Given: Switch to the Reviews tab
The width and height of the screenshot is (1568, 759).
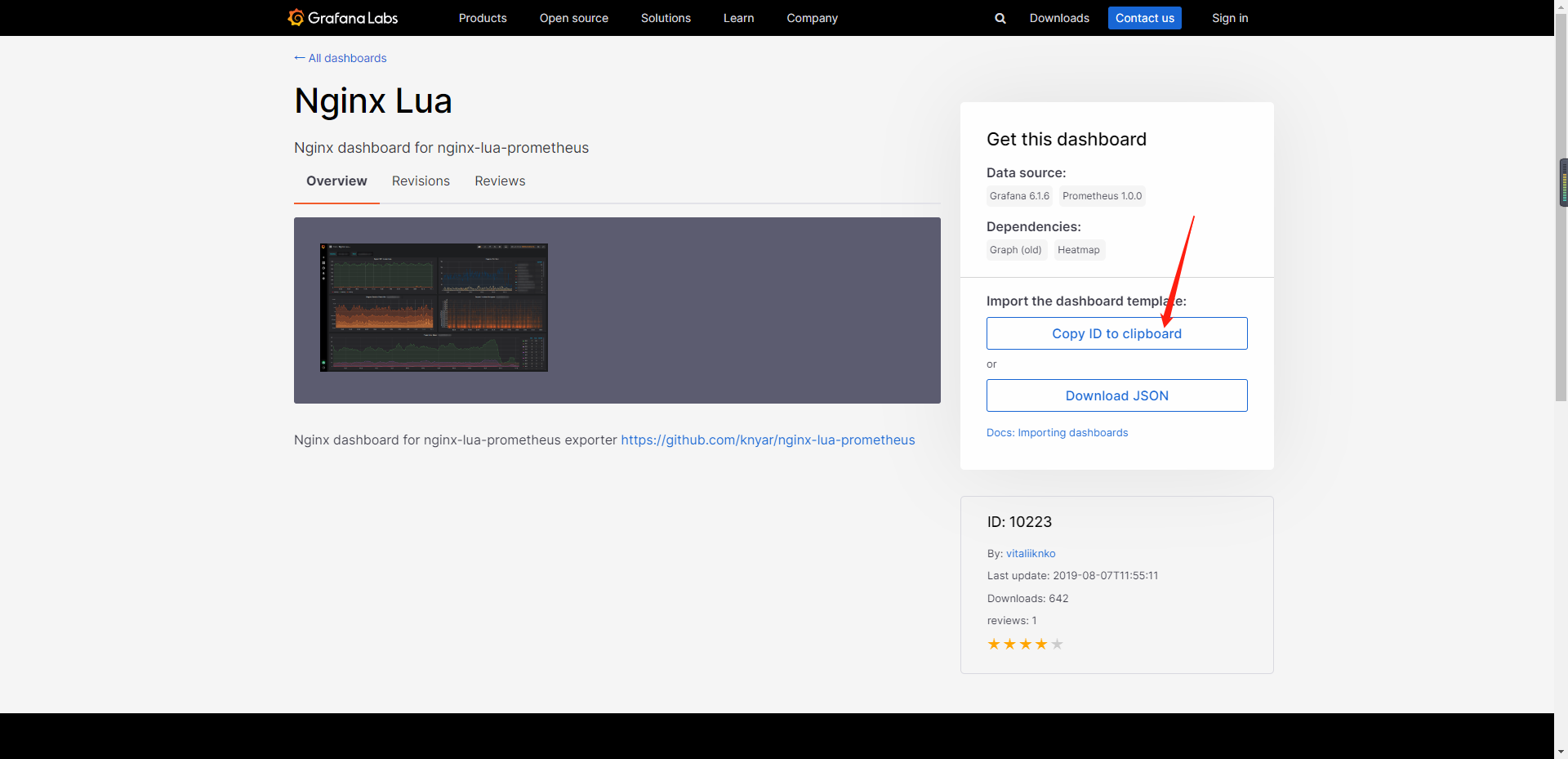Looking at the screenshot, I should point(500,181).
